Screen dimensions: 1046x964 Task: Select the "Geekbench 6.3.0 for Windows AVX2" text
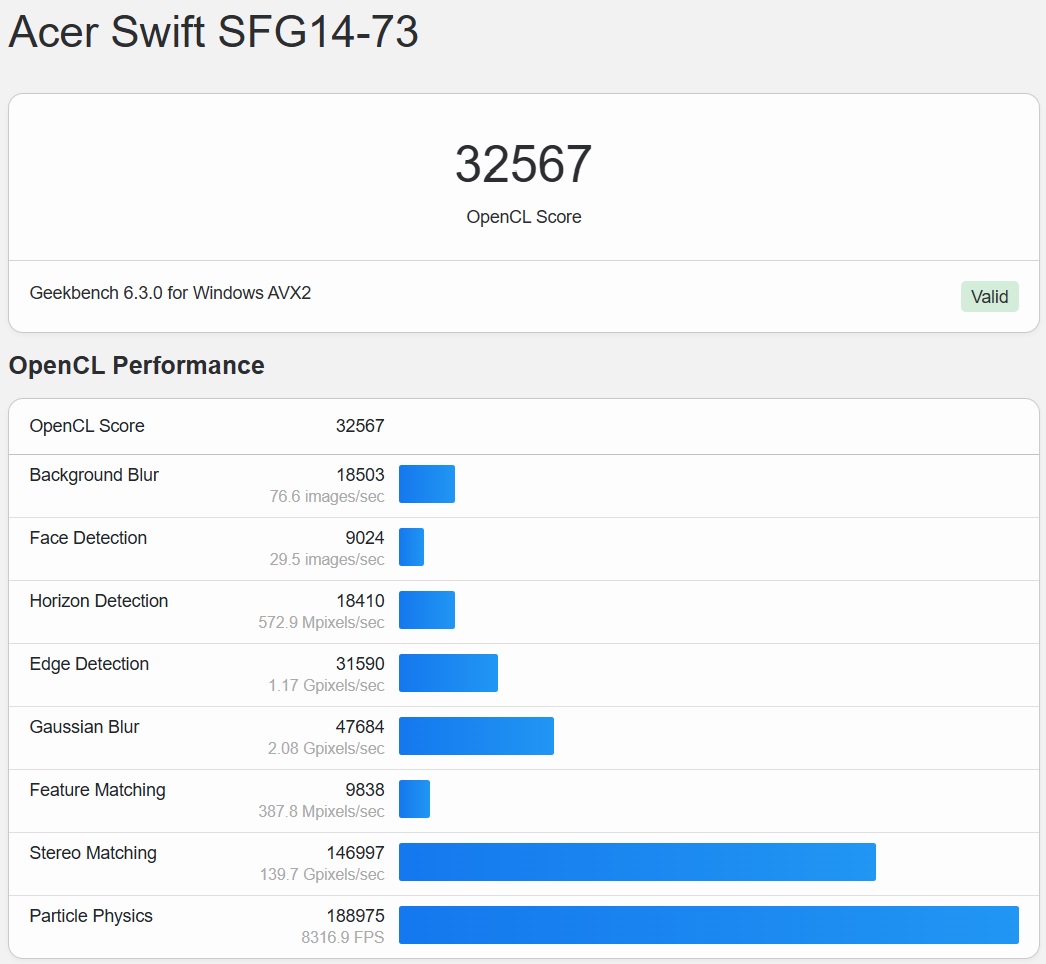170,293
